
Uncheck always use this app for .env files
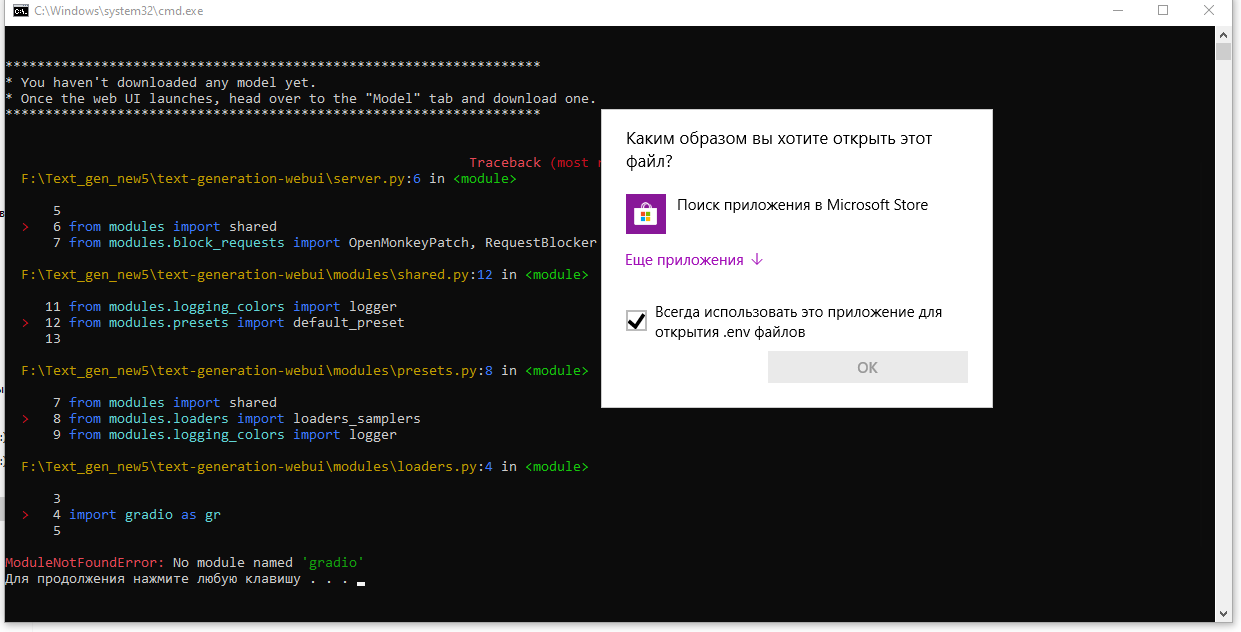[x=636, y=321]
